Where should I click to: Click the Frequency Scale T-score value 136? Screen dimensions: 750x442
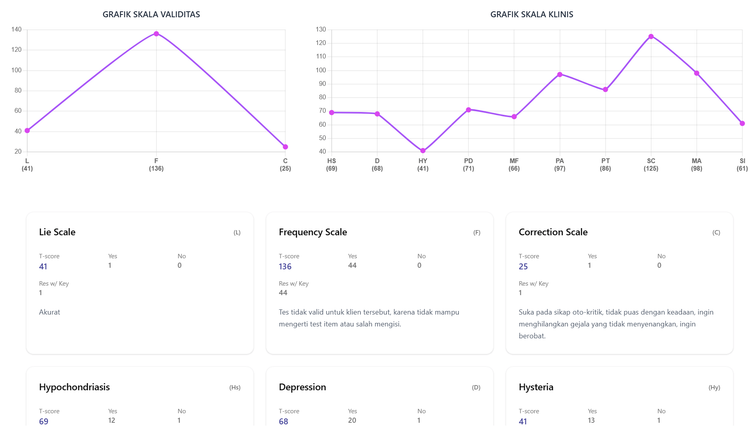[x=285, y=267]
